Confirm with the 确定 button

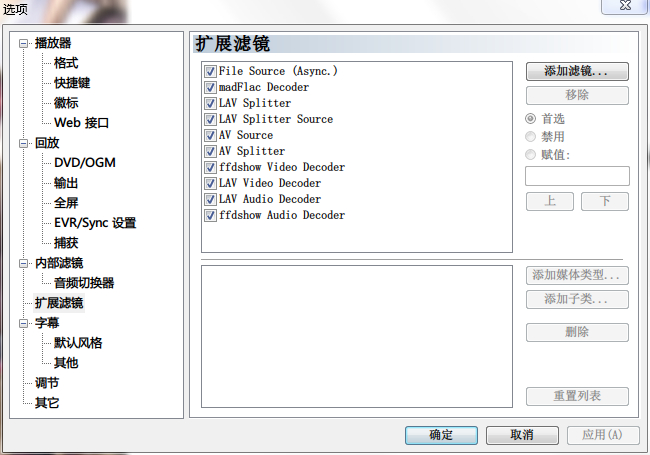(x=441, y=435)
